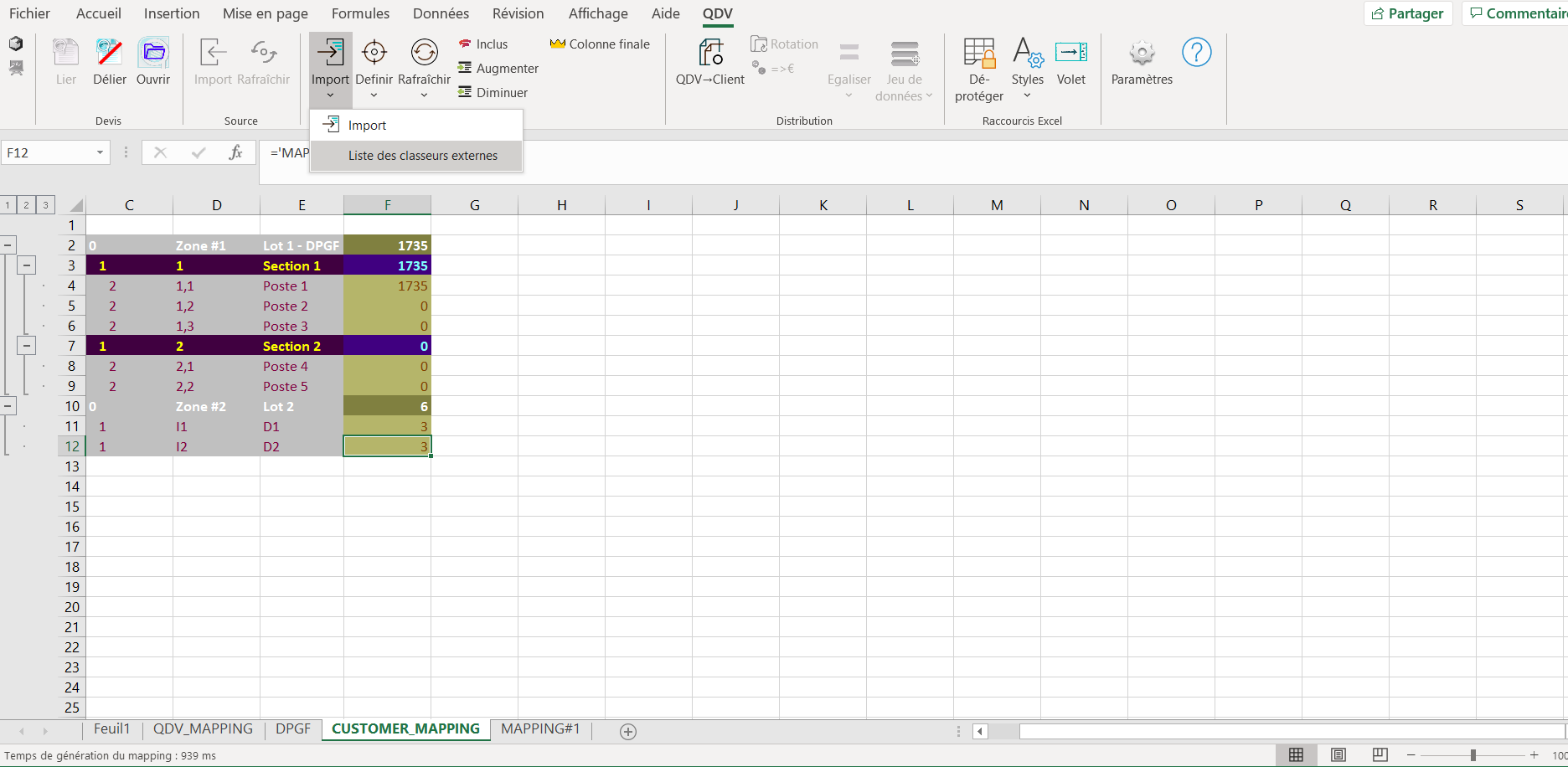Image resolution: width=1568 pixels, height=767 pixels.
Task: Show outline level 1
Action: (8, 205)
